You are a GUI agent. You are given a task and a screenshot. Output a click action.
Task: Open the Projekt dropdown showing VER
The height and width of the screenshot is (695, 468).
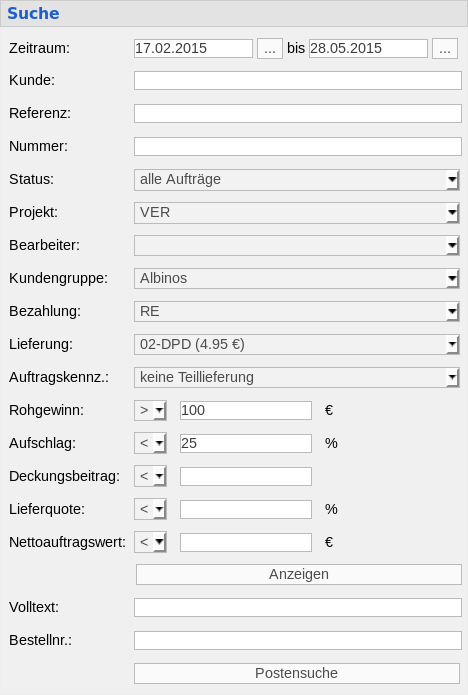(x=296, y=213)
